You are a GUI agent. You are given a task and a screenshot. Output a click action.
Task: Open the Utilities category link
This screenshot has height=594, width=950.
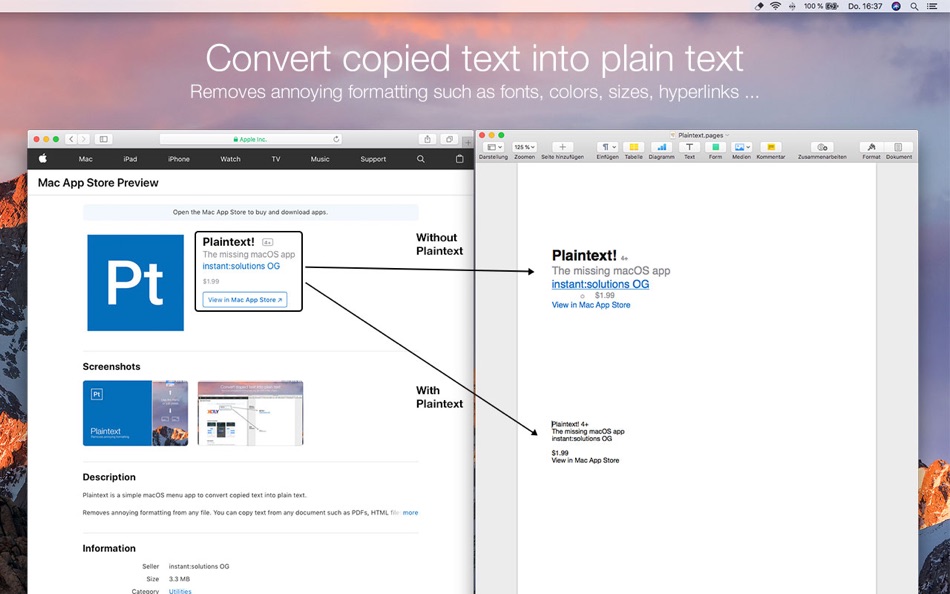[x=180, y=591]
